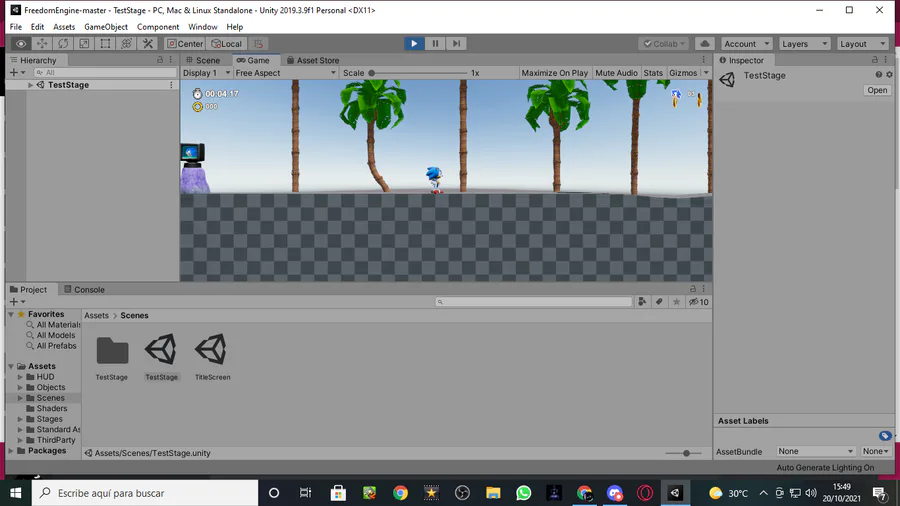This screenshot has width=900, height=506.
Task: Click the Project create plus button
Action: click(14, 302)
